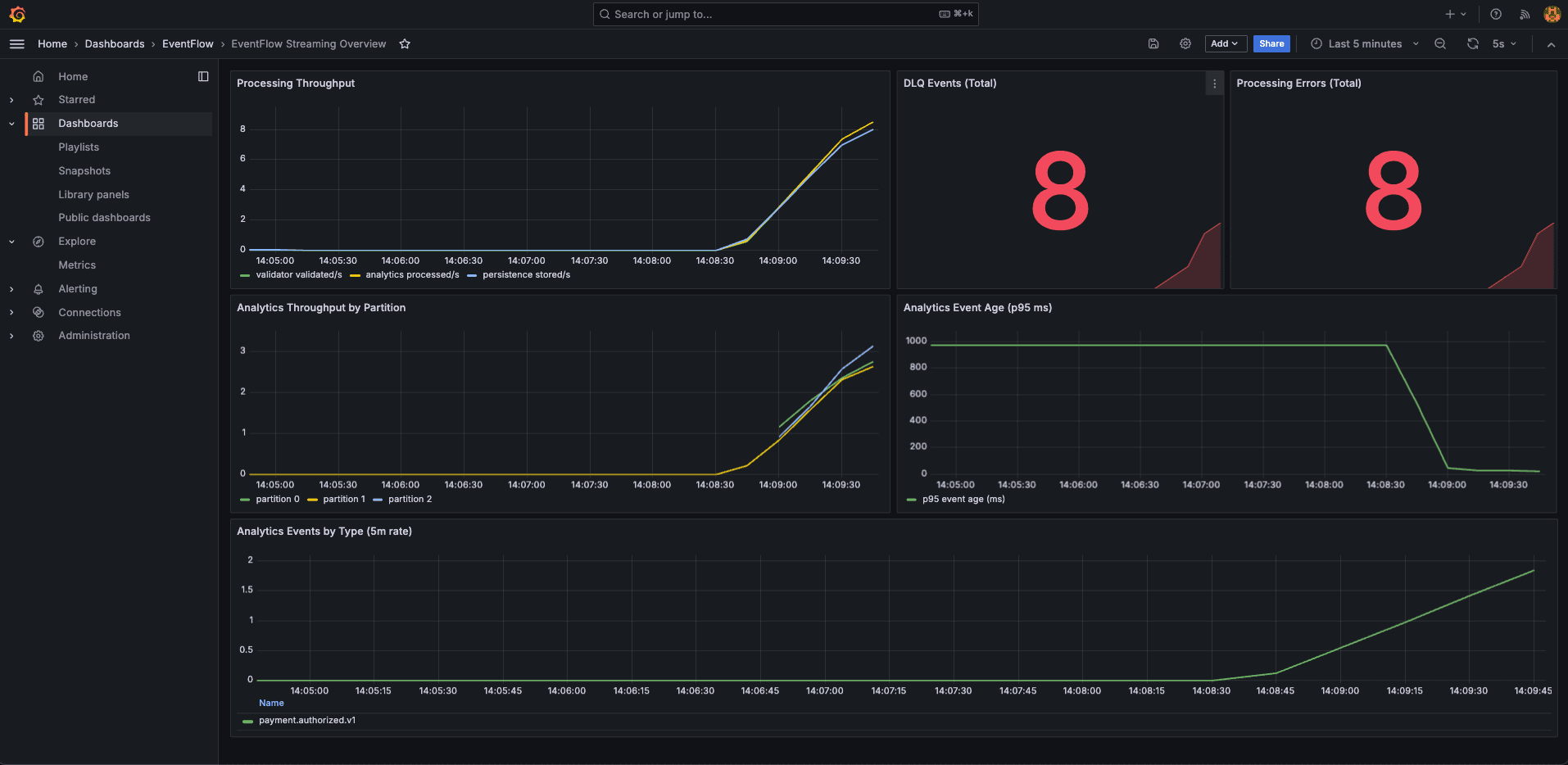Viewport: 1568px width, 765px height.
Task: Navigate to EventFlow breadcrumb folder
Action: pos(188,44)
